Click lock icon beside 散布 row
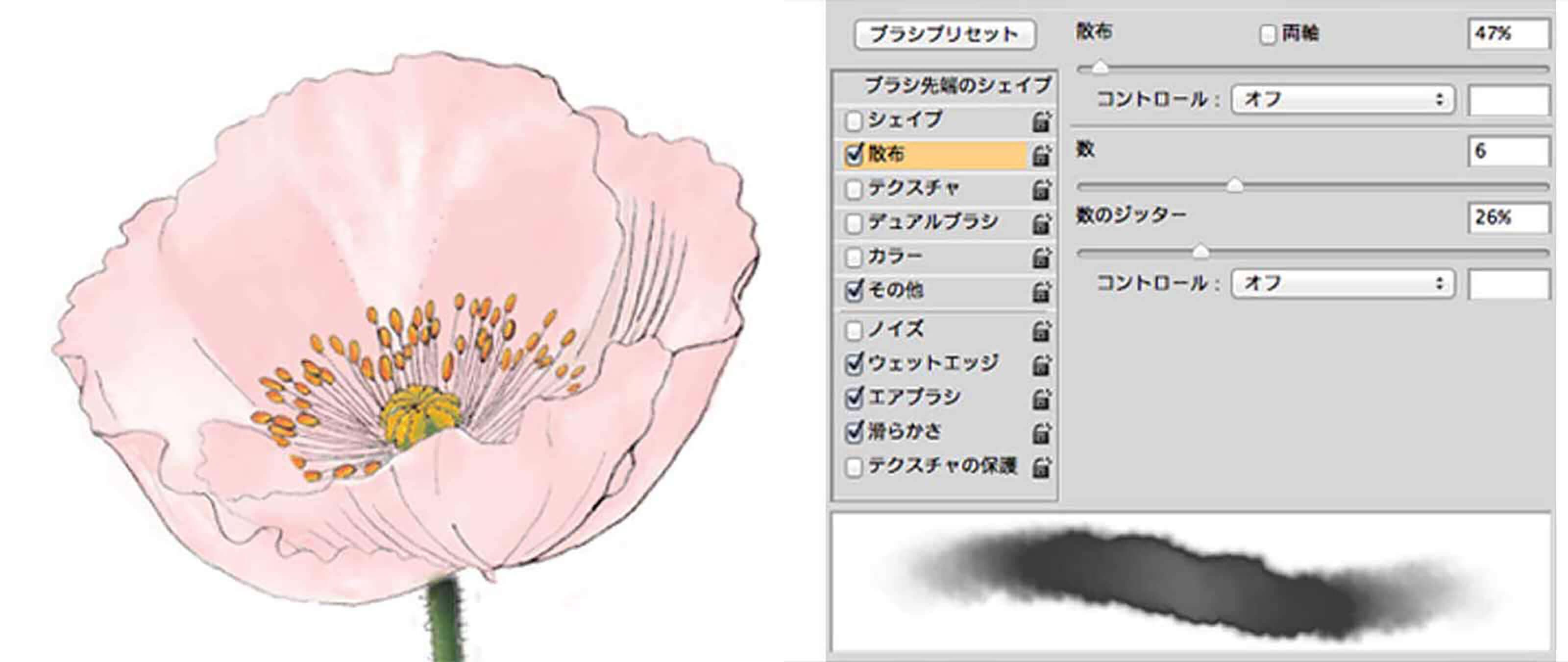Viewport: 1568px width, 662px height. 1041,155
